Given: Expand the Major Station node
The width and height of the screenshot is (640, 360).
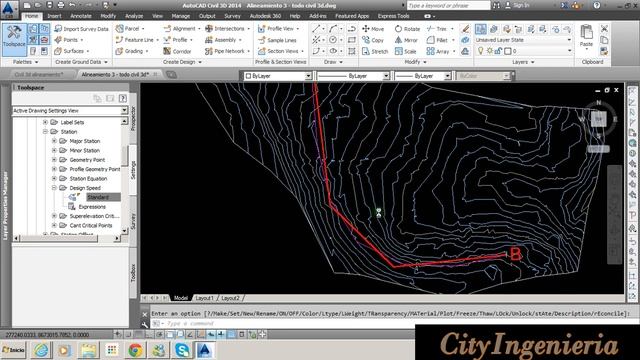Looking at the screenshot, I should coord(54,141).
